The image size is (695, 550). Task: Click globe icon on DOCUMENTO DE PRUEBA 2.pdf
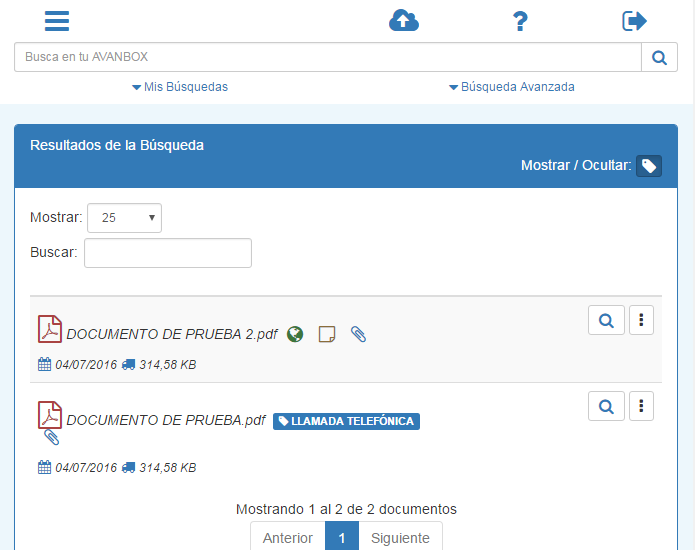click(x=295, y=334)
